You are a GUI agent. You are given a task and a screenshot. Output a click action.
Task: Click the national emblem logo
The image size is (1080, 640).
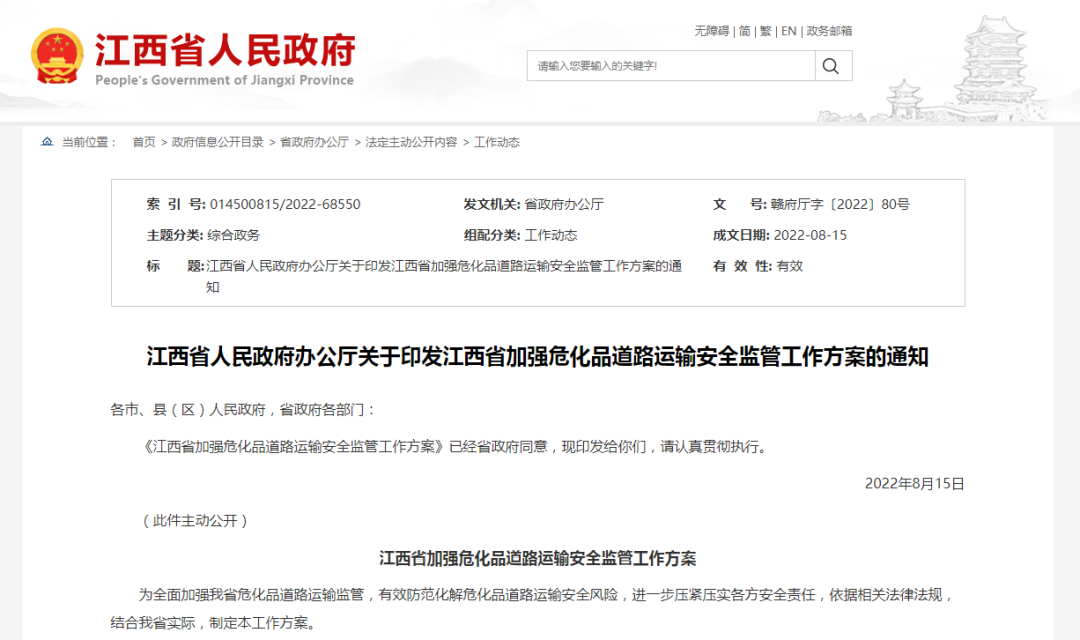click(x=57, y=57)
